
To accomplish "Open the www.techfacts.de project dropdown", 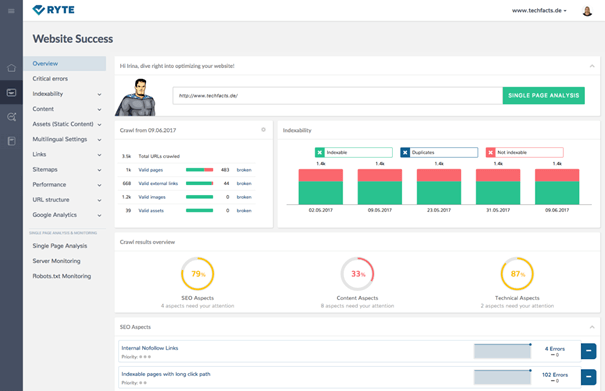I will 539,11.
